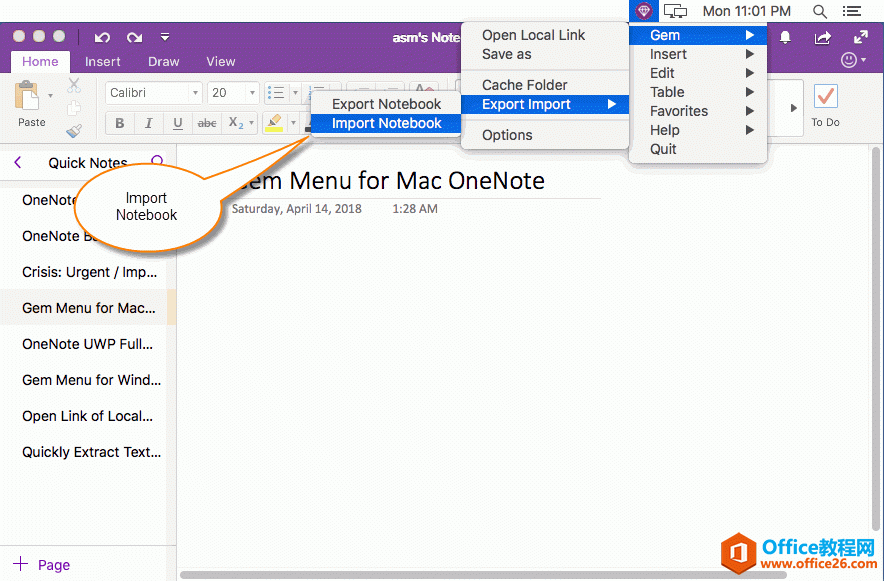Select Save as in Gem menu
This screenshot has width=884, height=581.
click(x=545, y=54)
